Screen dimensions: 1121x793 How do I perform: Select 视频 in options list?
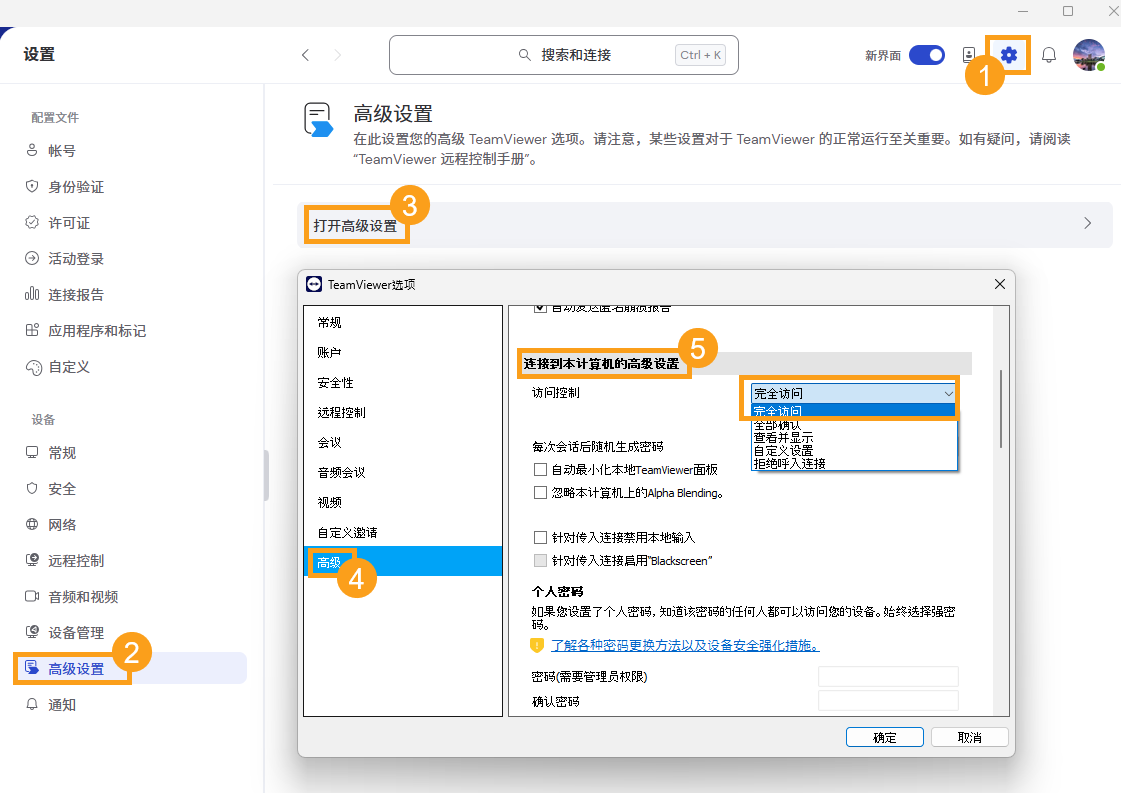[x=403, y=503]
